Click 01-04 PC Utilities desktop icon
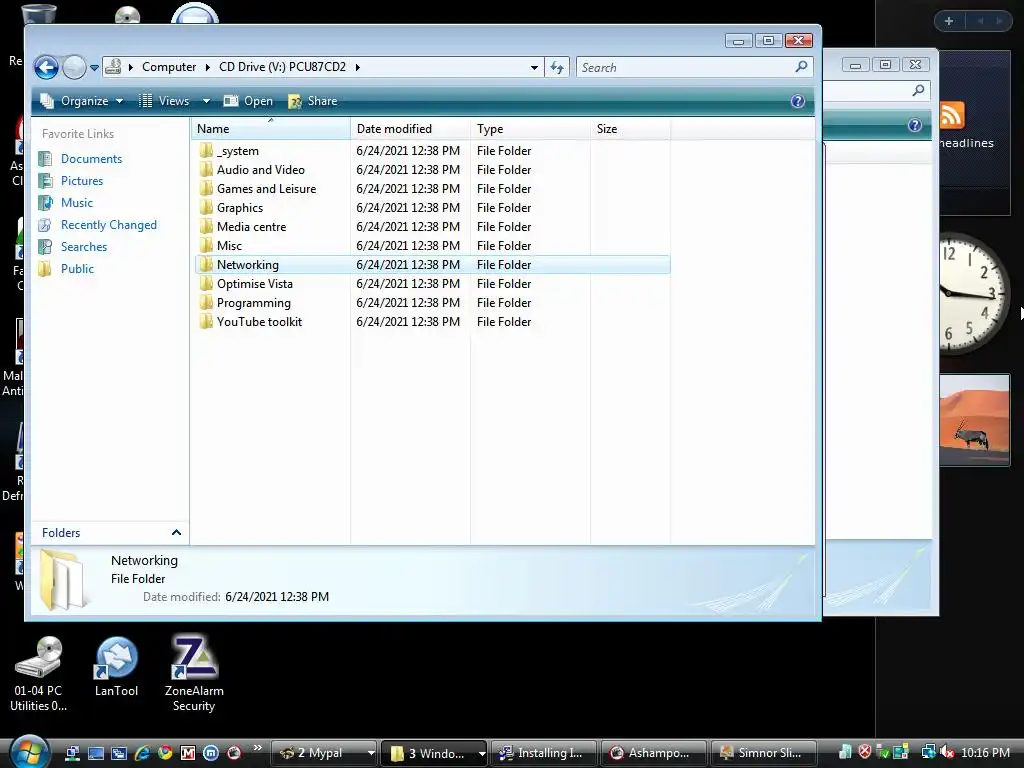The image size is (1024, 768). pyautogui.click(x=38, y=675)
